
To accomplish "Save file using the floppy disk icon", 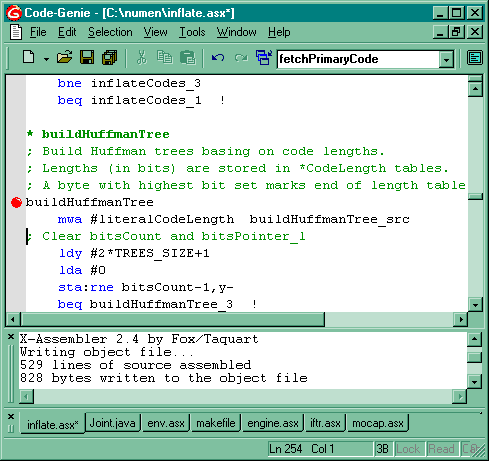I will (87, 57).
